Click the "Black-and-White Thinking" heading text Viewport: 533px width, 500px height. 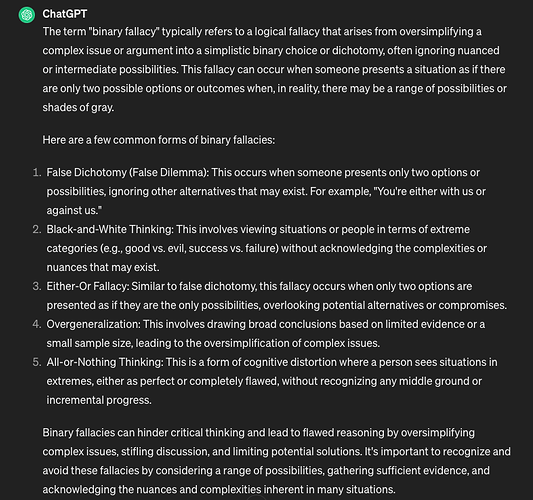pyautogui.click(x=110, y=229)
